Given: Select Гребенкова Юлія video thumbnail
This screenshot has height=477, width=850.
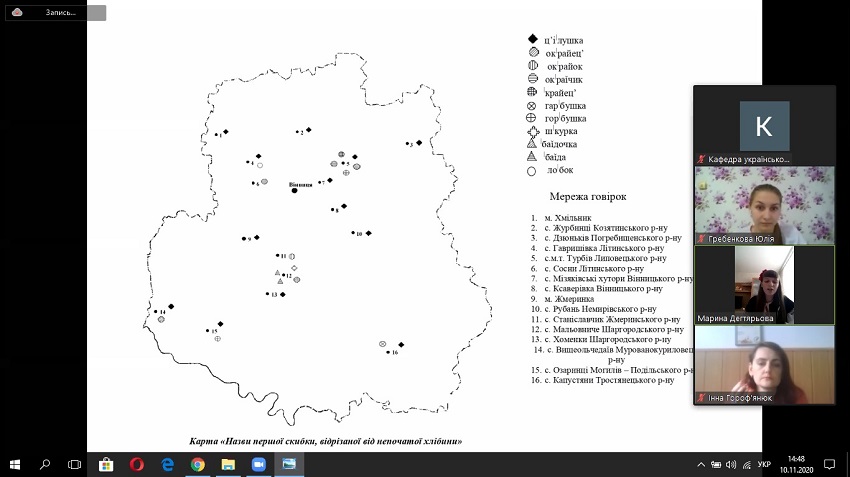Looking at the screenshot, I should pyautogui.click(x=764, y=205).
